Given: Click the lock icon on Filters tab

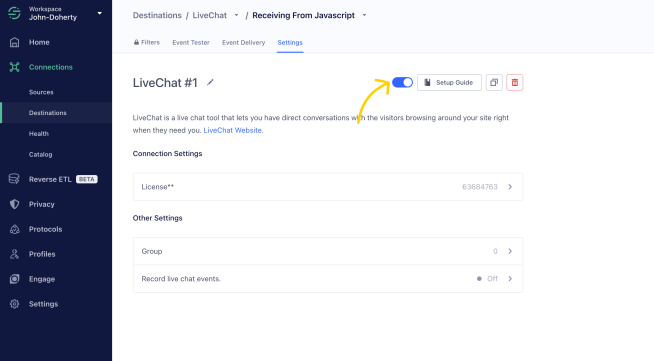Looking at the screenshot, I should tap(136, 42).
